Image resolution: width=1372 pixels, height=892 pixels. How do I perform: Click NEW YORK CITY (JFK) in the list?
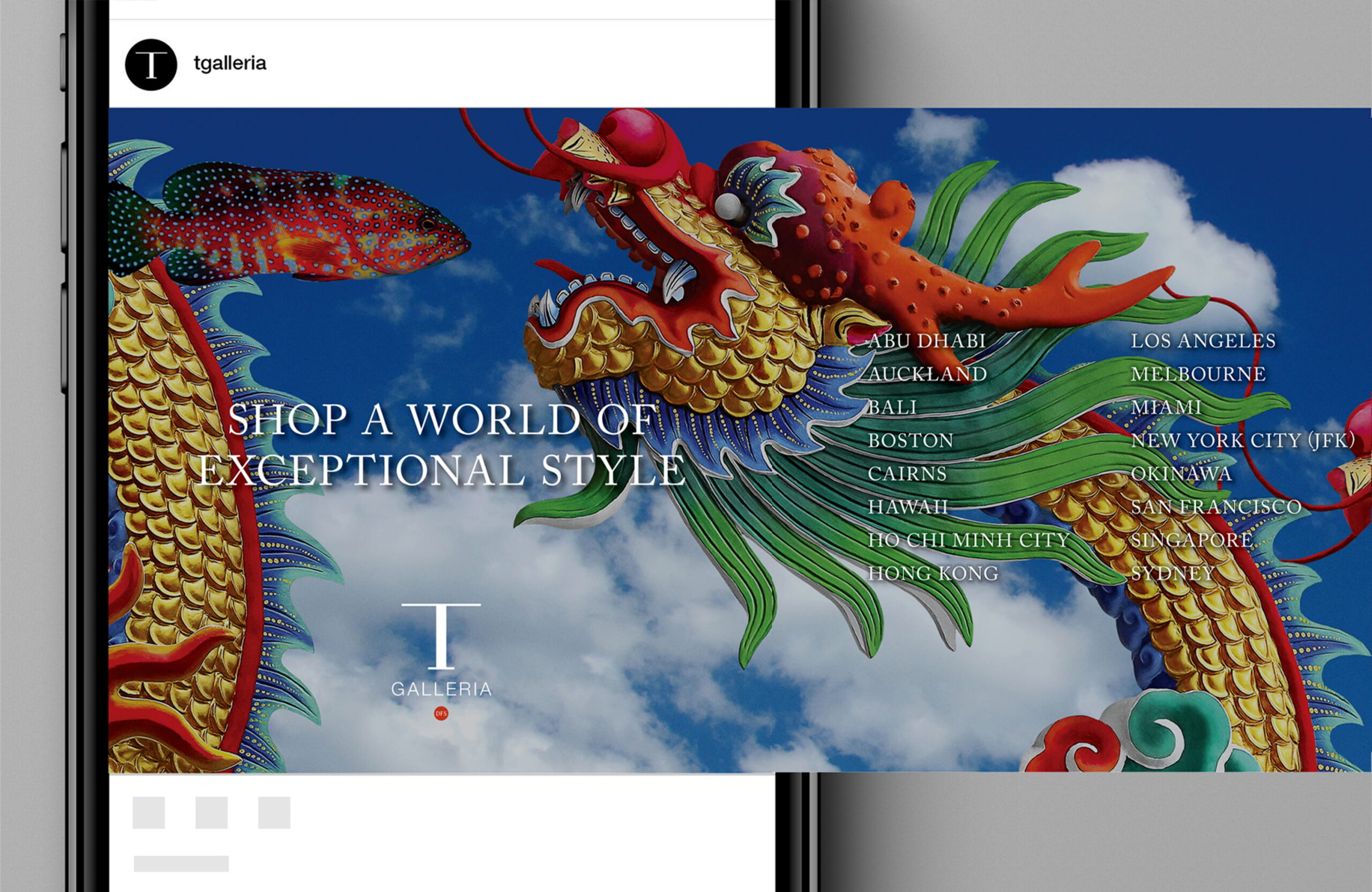(1243, 441)
